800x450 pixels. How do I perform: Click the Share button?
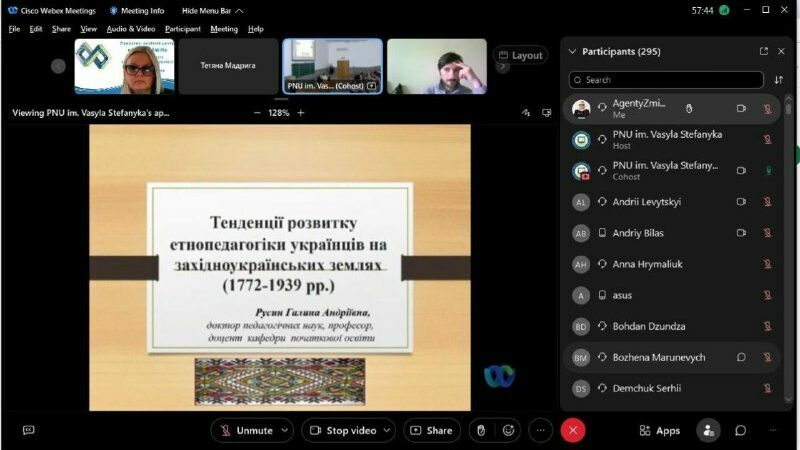pos(431,430)
